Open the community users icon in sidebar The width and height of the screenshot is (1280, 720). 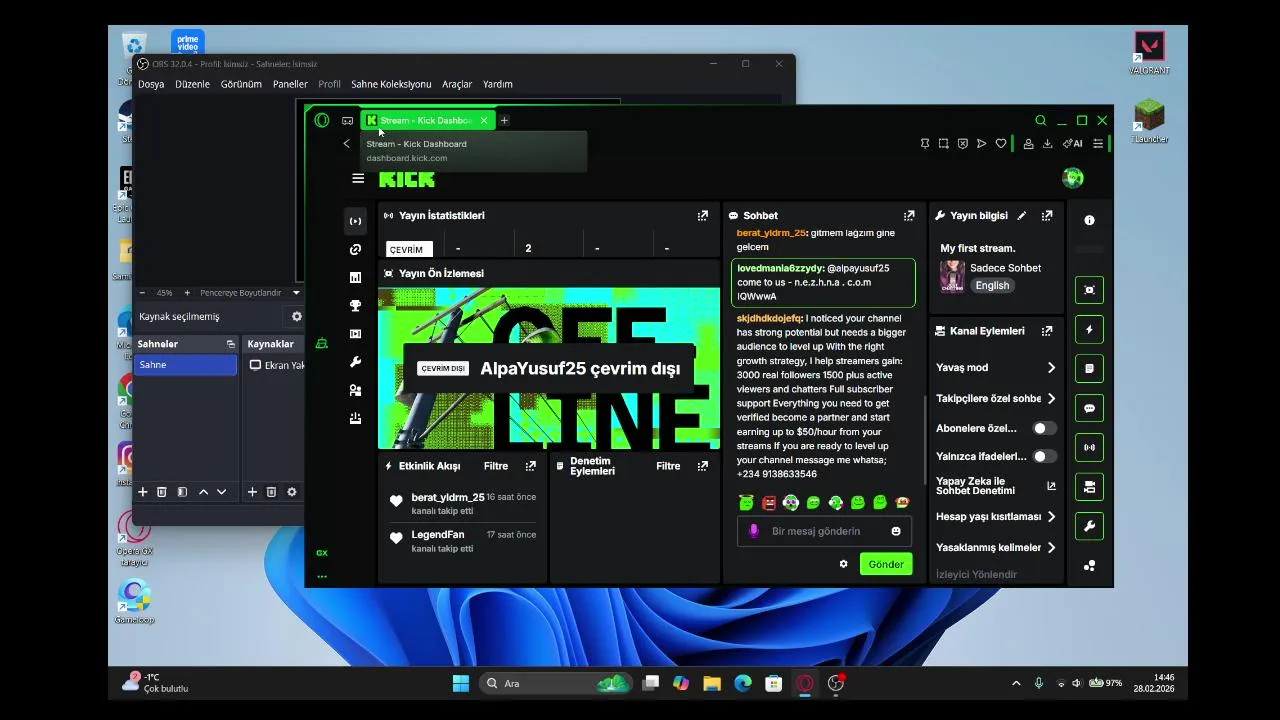[x=355, y=390]
